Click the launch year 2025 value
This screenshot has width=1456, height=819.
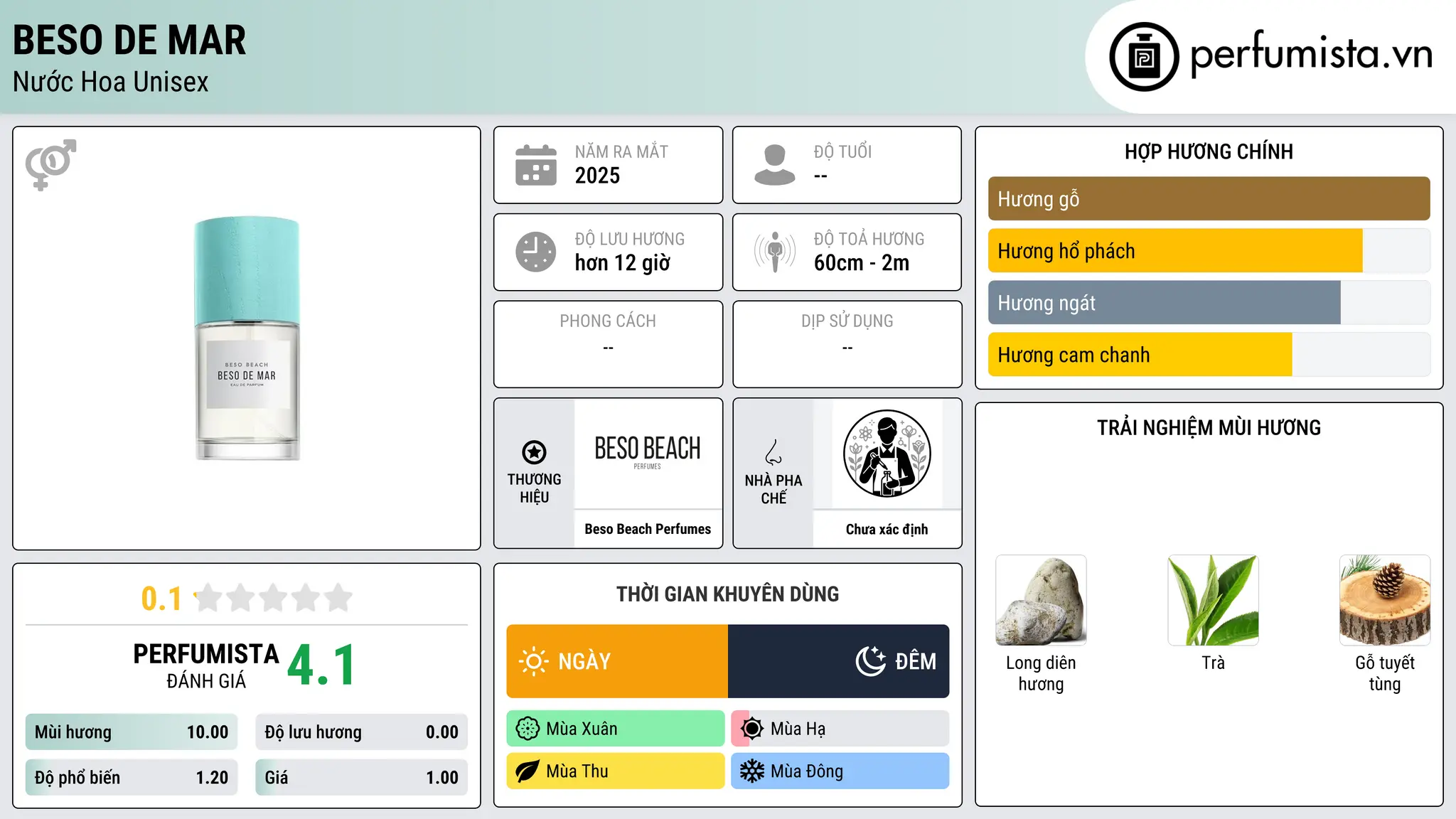pos(597,176)
